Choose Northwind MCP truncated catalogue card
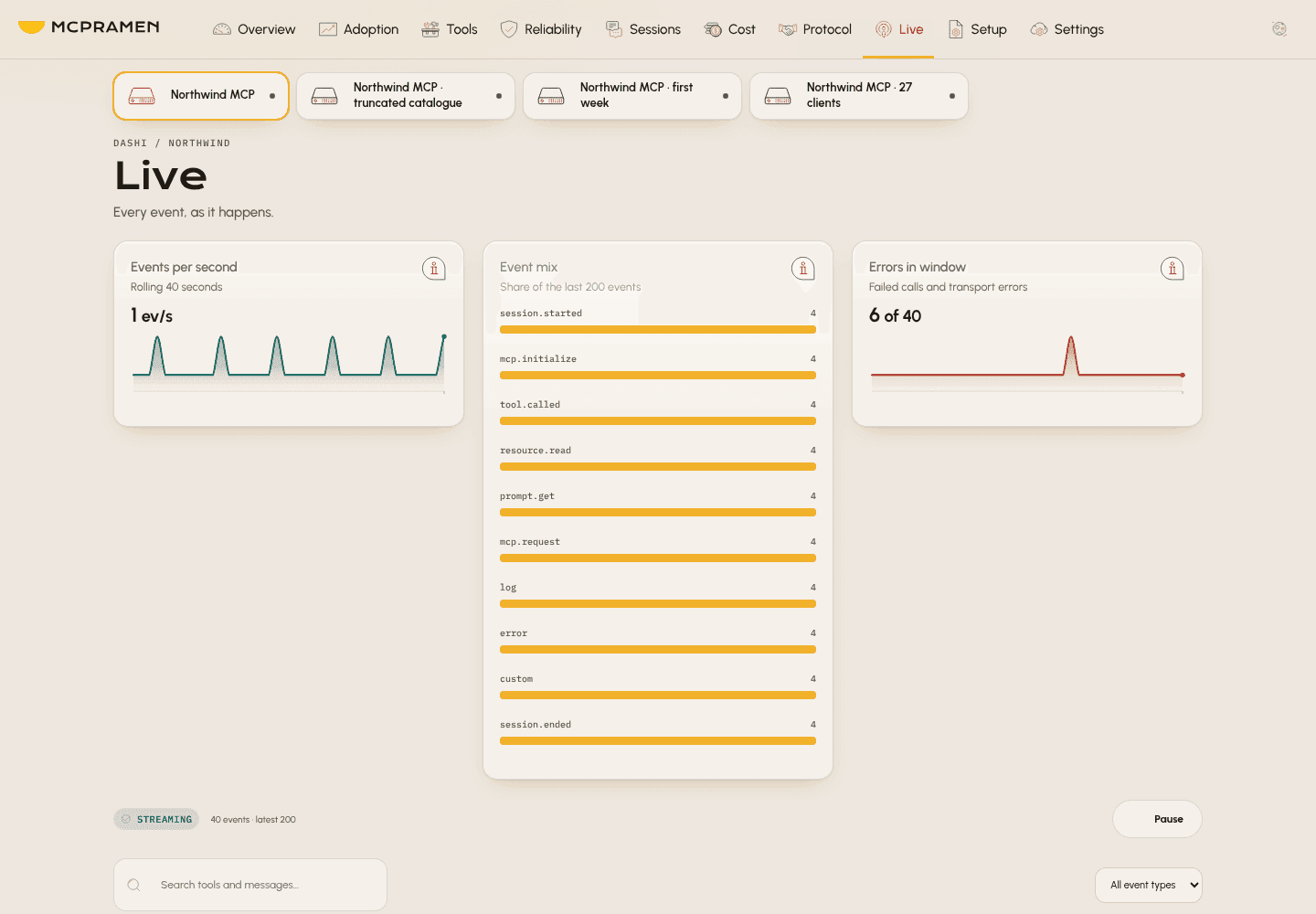 coord(406,96)
